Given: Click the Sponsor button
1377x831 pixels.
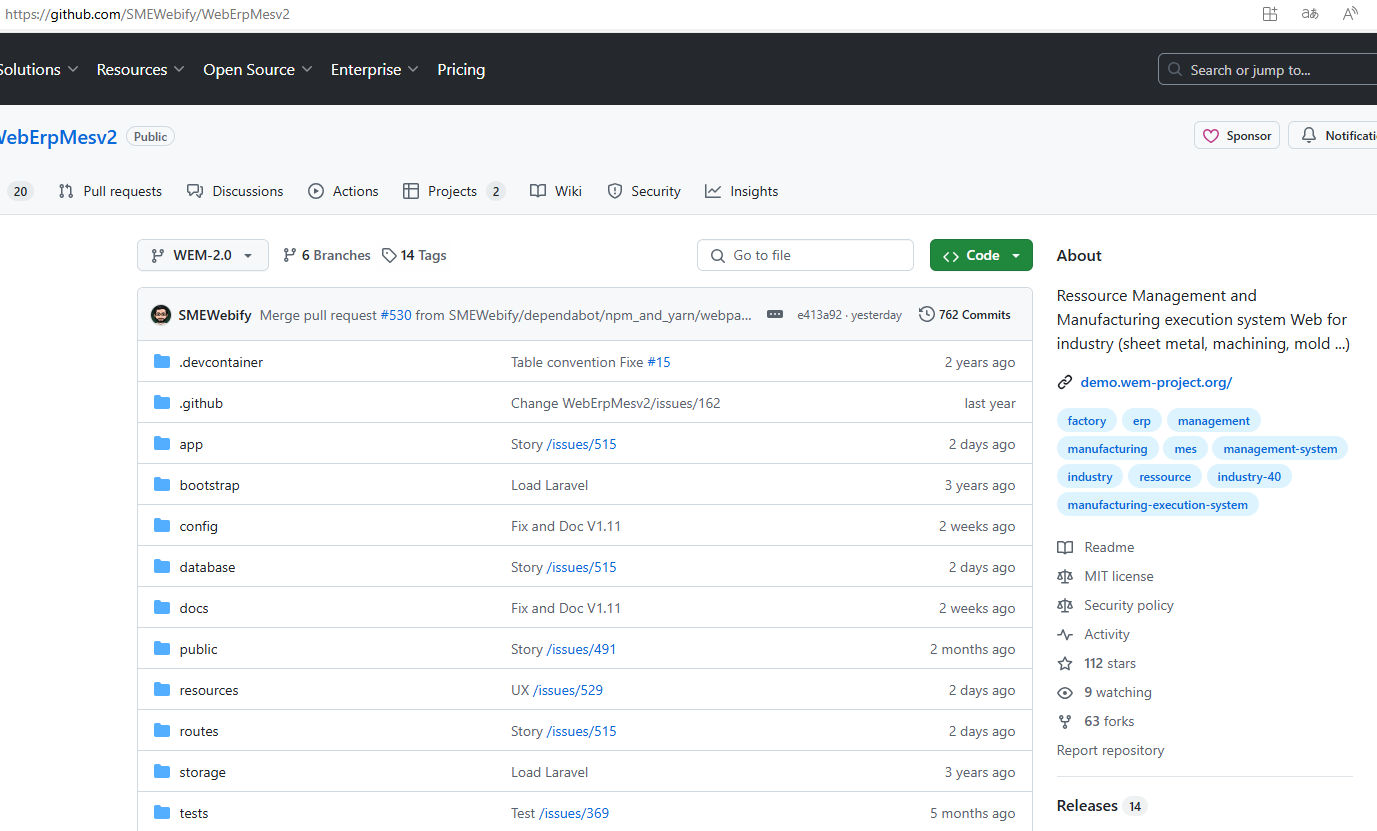Looking at the screenshot, I should click(1237, 136).
